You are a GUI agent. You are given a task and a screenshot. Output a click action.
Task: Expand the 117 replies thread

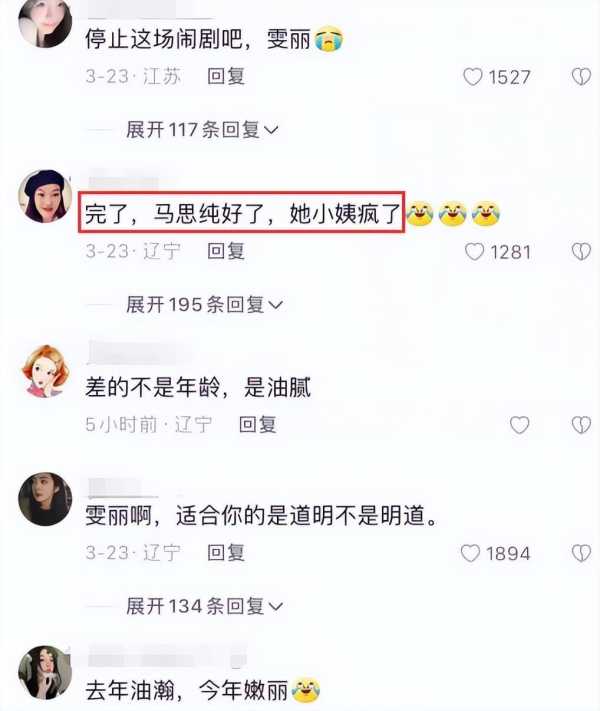[x=202, y=130]
